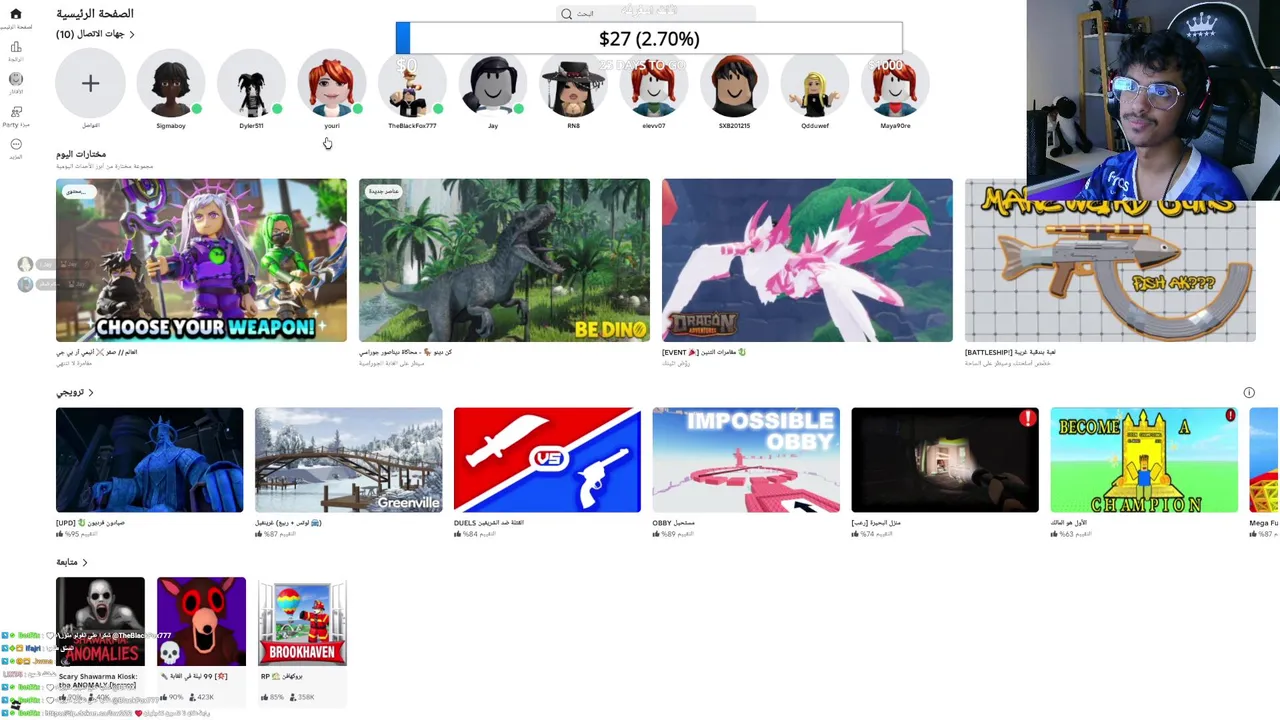
Task: Open the DUELS knife vs gun thumbnail
Action: 547,460
